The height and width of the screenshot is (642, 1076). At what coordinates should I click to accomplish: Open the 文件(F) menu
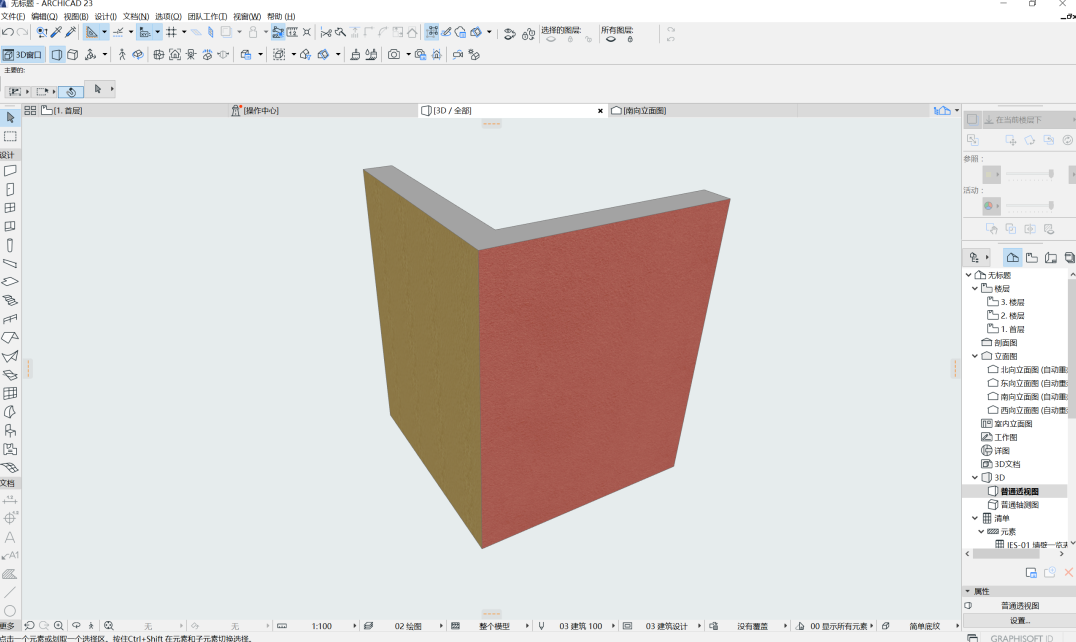pos(13,16)
